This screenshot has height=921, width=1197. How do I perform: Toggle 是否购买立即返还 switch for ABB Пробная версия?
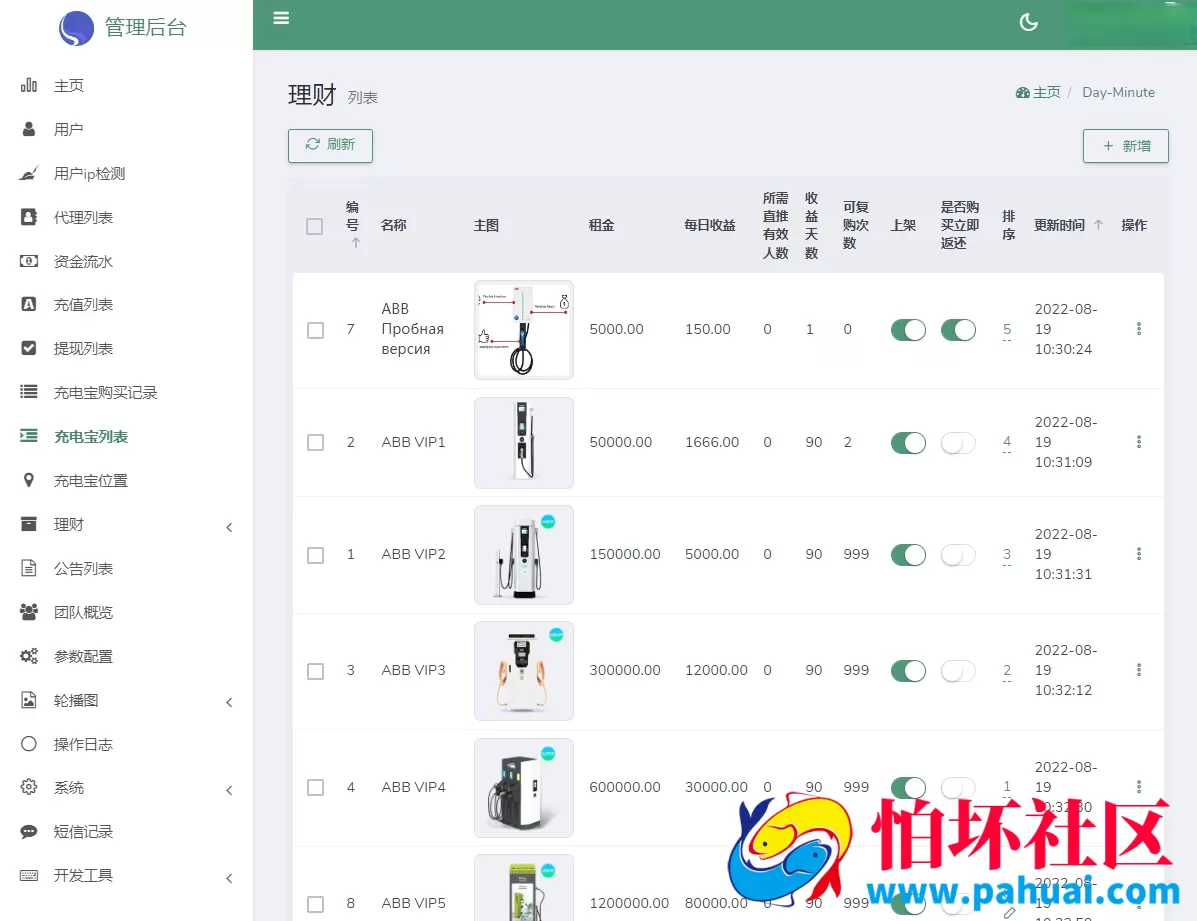(958, 330)
